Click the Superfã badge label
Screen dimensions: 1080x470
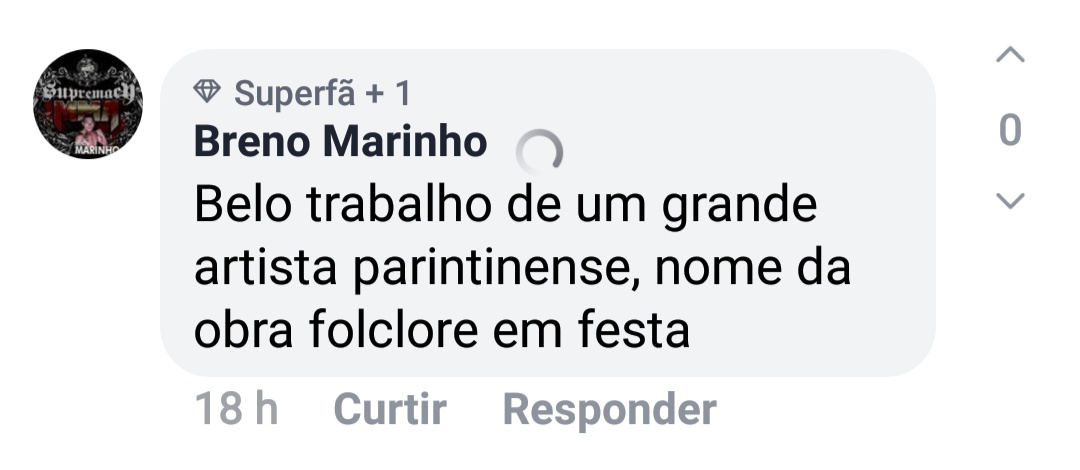(x=295, y=93)
